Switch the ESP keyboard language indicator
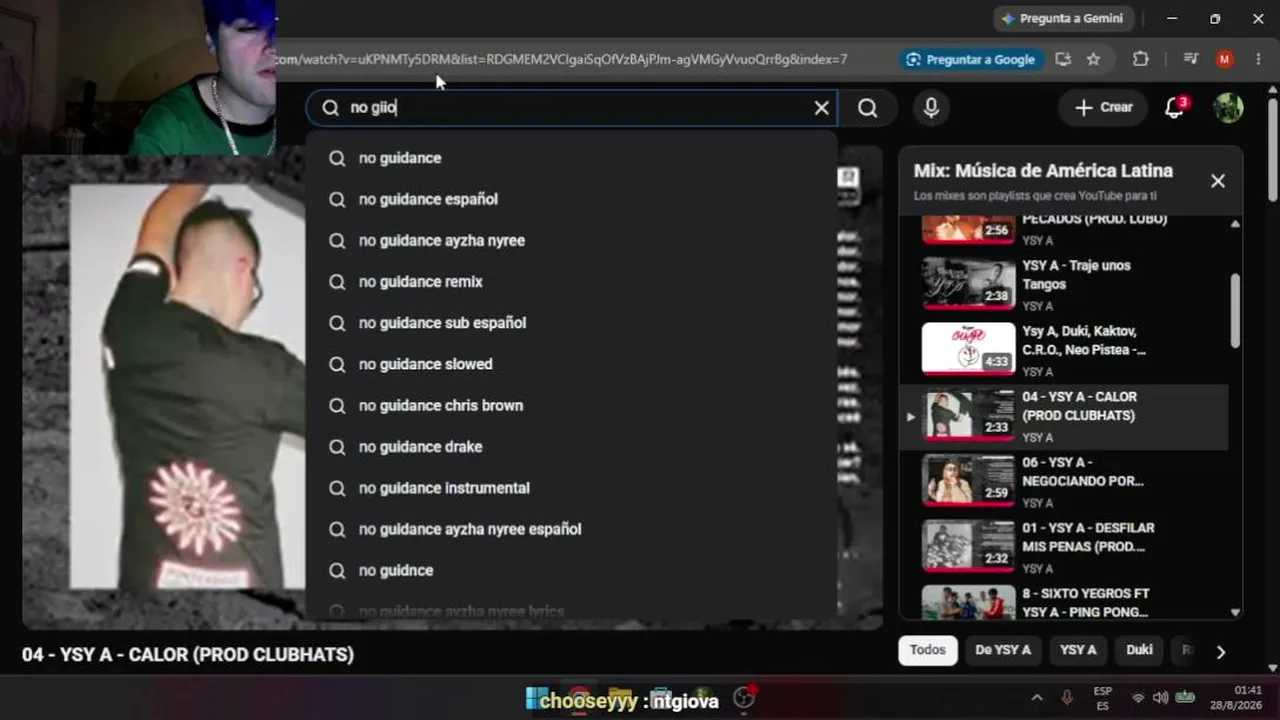Screen dimensions: 1280x720 1102,698
